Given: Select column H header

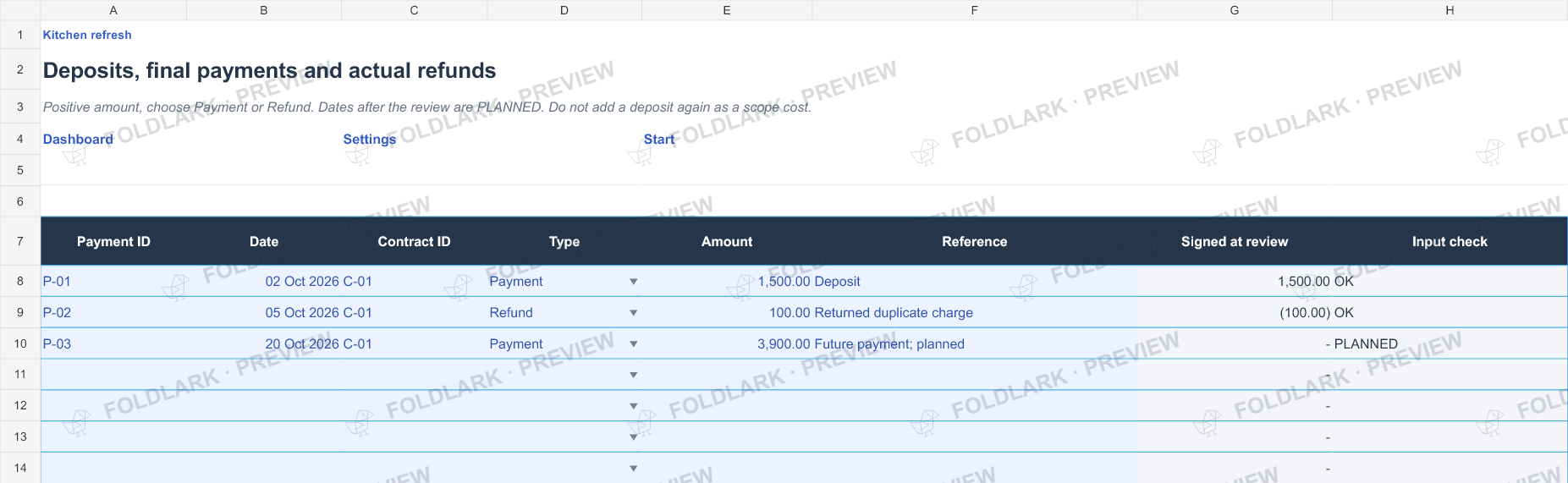Looking at the screenshot, I should click(x=1450, y=10).
